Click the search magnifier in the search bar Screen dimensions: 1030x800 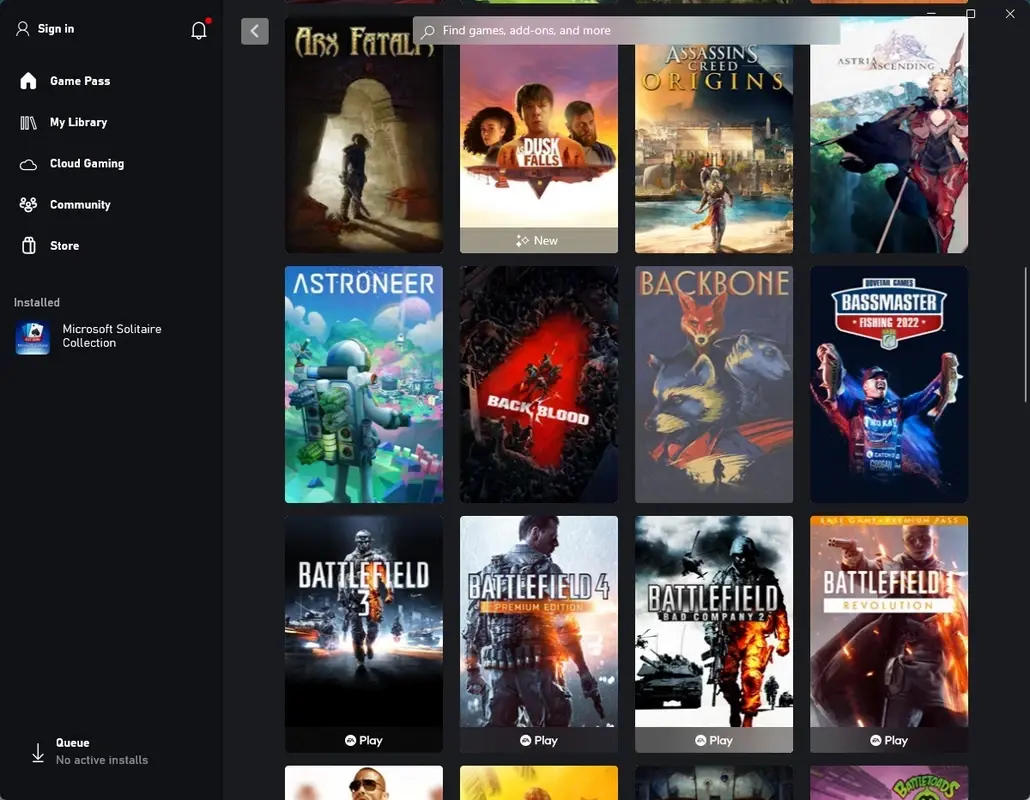click(x=427, y=31)
